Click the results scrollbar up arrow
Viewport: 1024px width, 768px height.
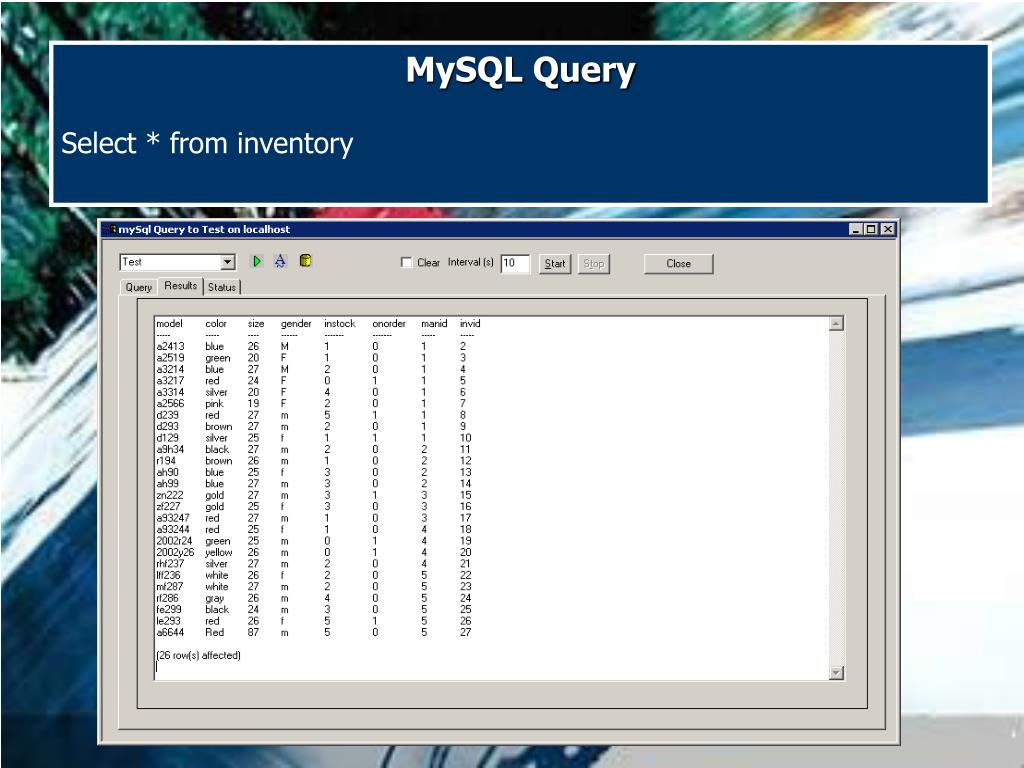(x=836, y=323)
